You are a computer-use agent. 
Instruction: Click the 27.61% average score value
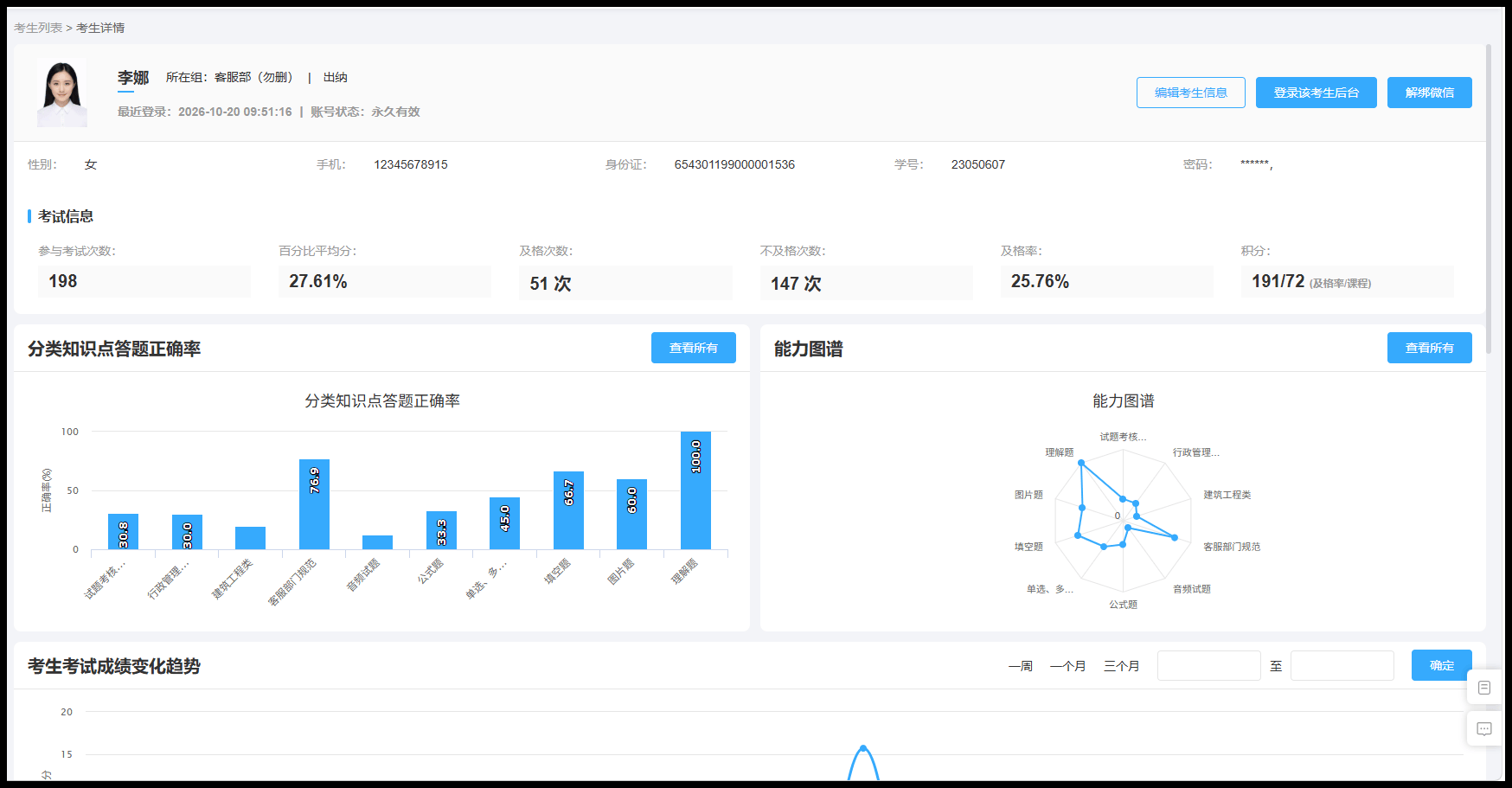(318, 281)
